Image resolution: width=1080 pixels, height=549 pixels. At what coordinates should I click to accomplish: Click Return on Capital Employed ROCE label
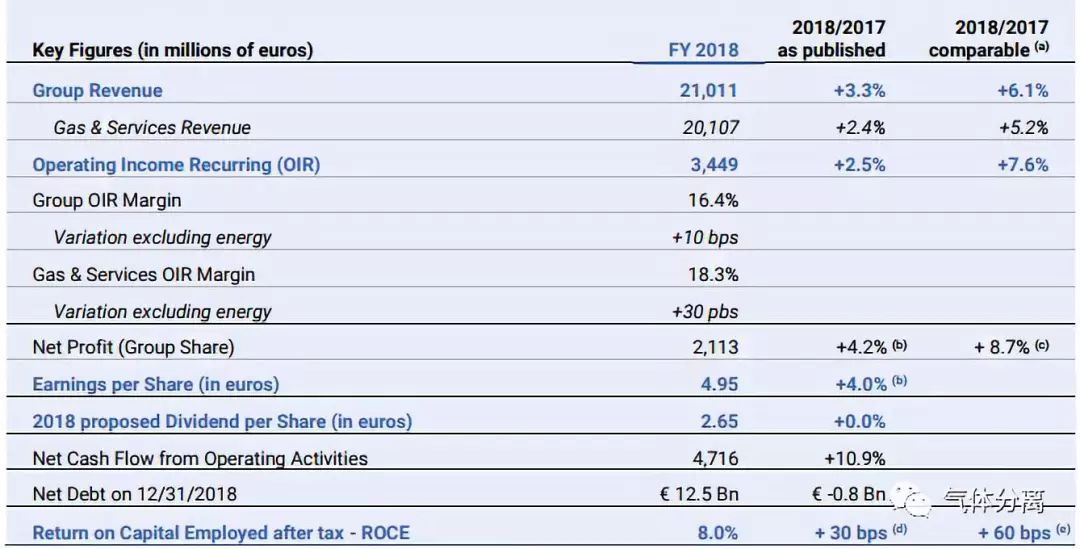(221, 532)
